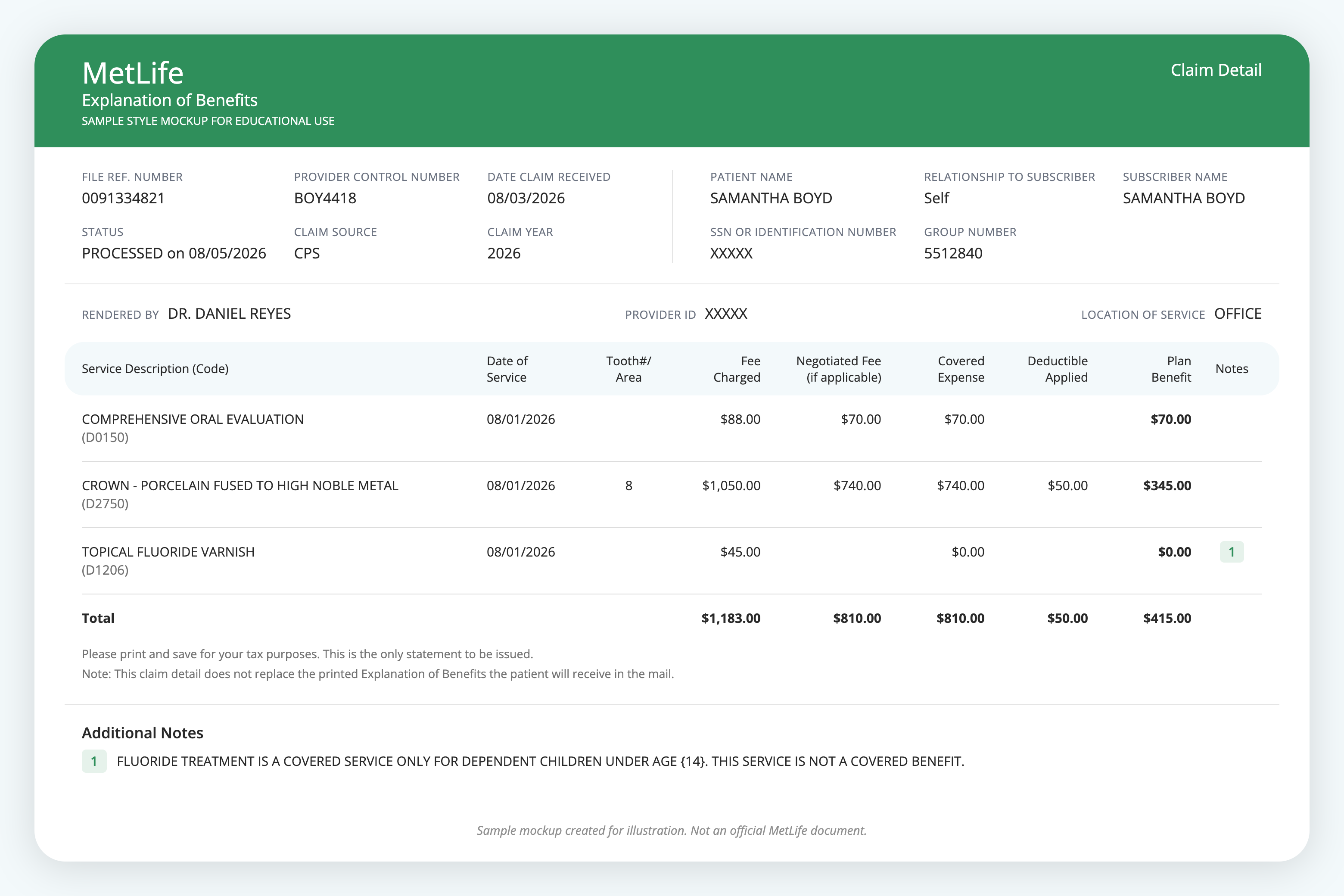
Task: Click the fluoride treatment coverage note text
Action: tap(540, 761)
